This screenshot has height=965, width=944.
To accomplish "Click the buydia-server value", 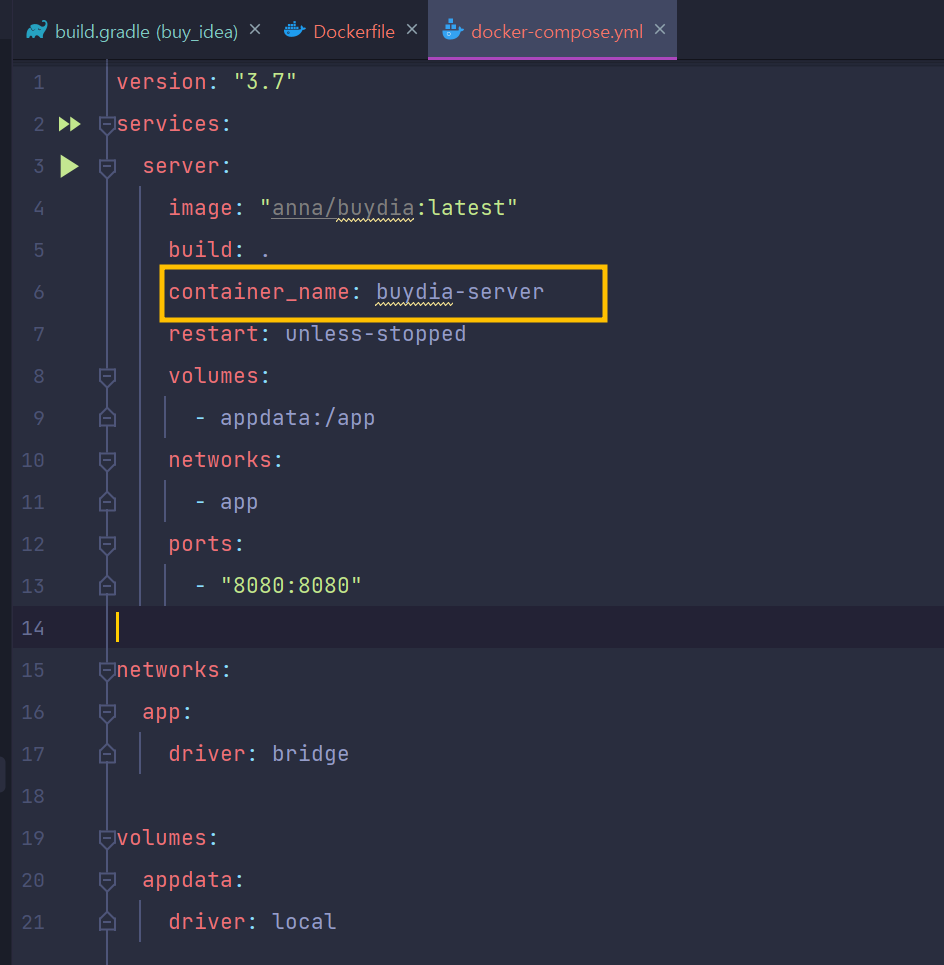I will tap(460, 292).
